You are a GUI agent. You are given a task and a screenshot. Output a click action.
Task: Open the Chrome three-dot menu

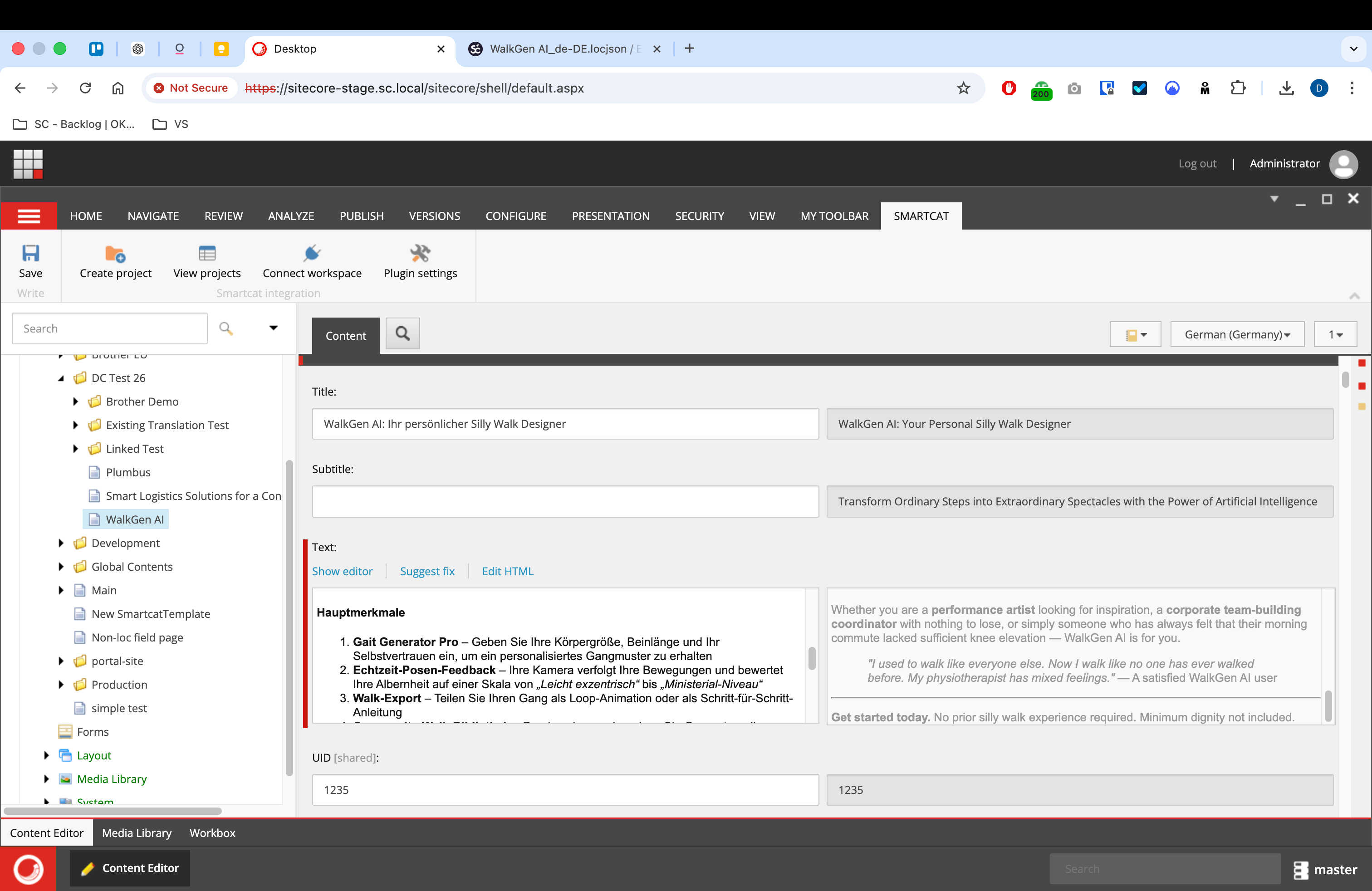tap(1352, 88)
